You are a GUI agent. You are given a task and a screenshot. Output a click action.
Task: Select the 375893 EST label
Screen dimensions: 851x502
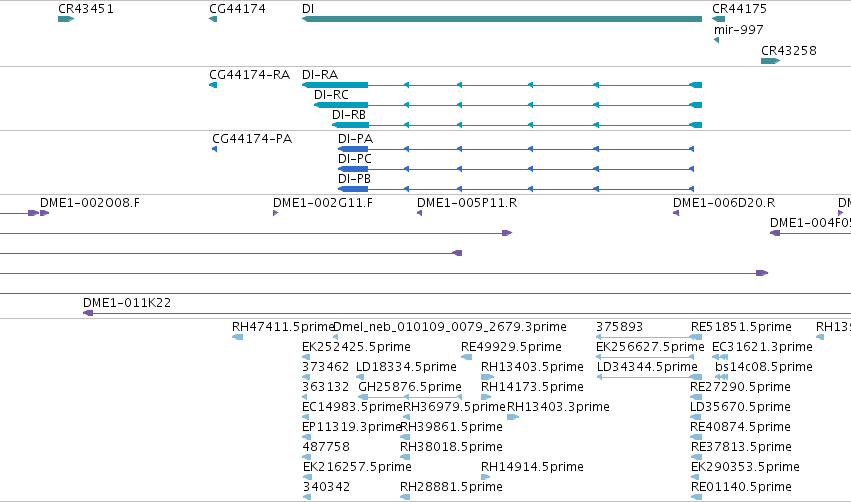click(619, 327)
